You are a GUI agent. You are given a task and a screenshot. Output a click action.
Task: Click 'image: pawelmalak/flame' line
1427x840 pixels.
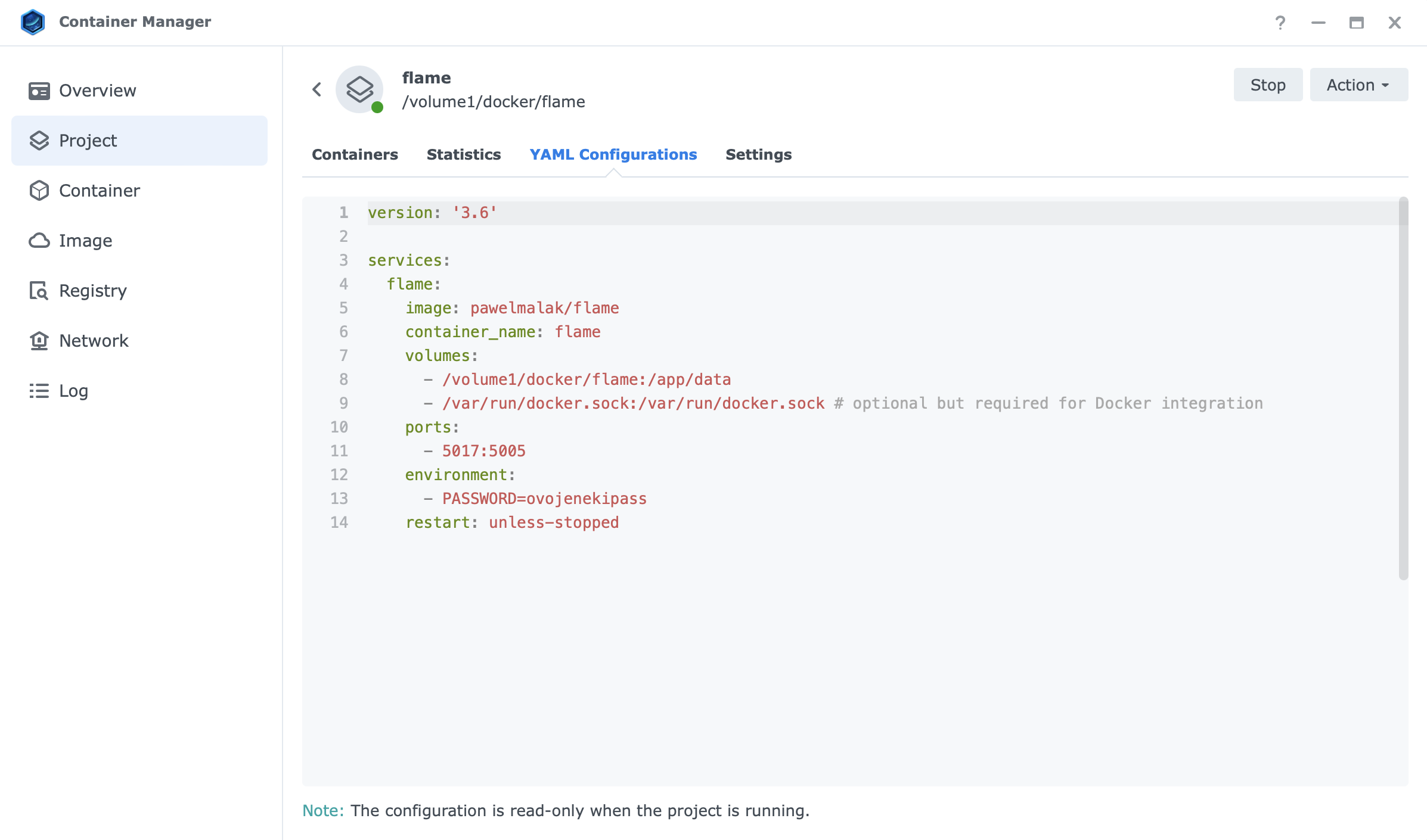(512, 308)
